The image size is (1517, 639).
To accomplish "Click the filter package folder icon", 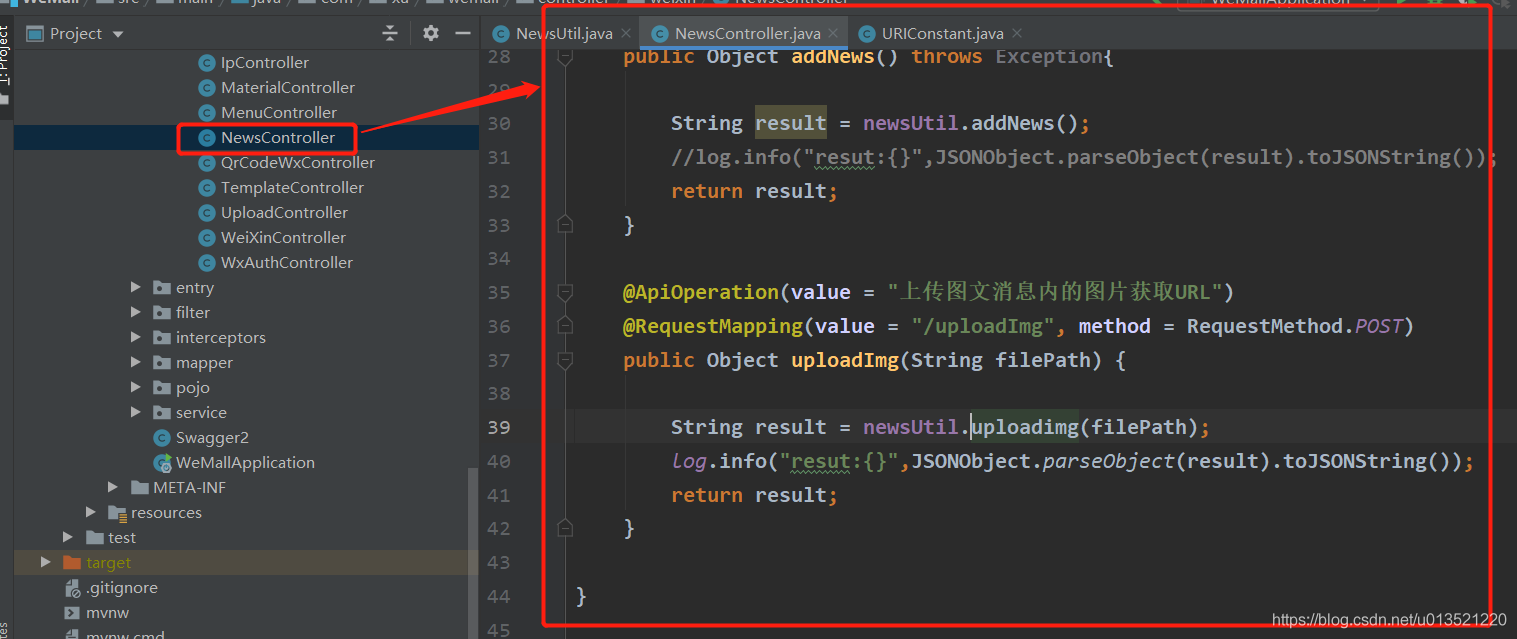I will click(x=161, y=313).
